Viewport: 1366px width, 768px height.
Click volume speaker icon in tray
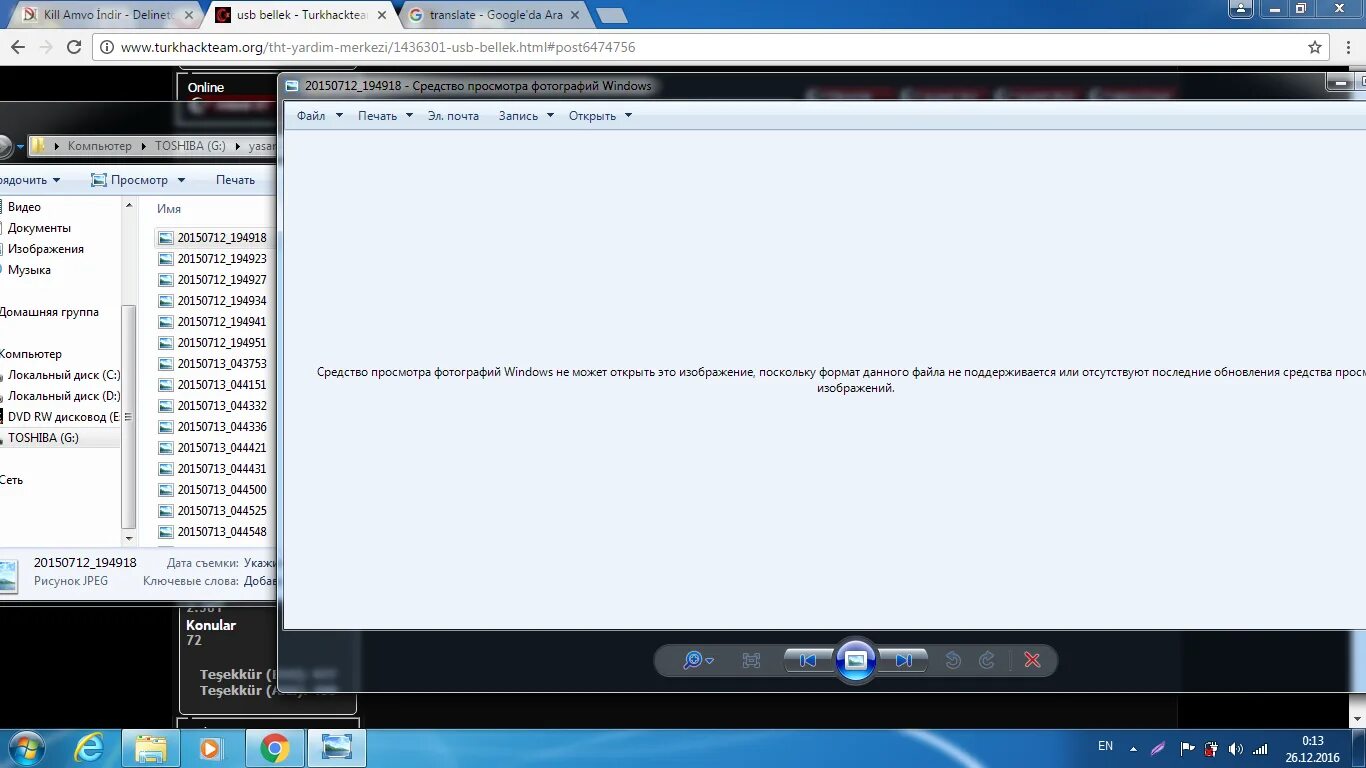pyautogui.click(x=1236, y=748)
